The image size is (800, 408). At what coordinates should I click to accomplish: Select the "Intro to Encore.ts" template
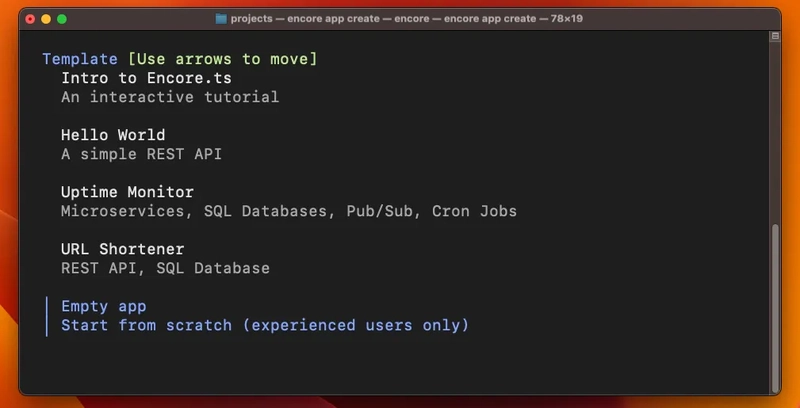(146, 78)
